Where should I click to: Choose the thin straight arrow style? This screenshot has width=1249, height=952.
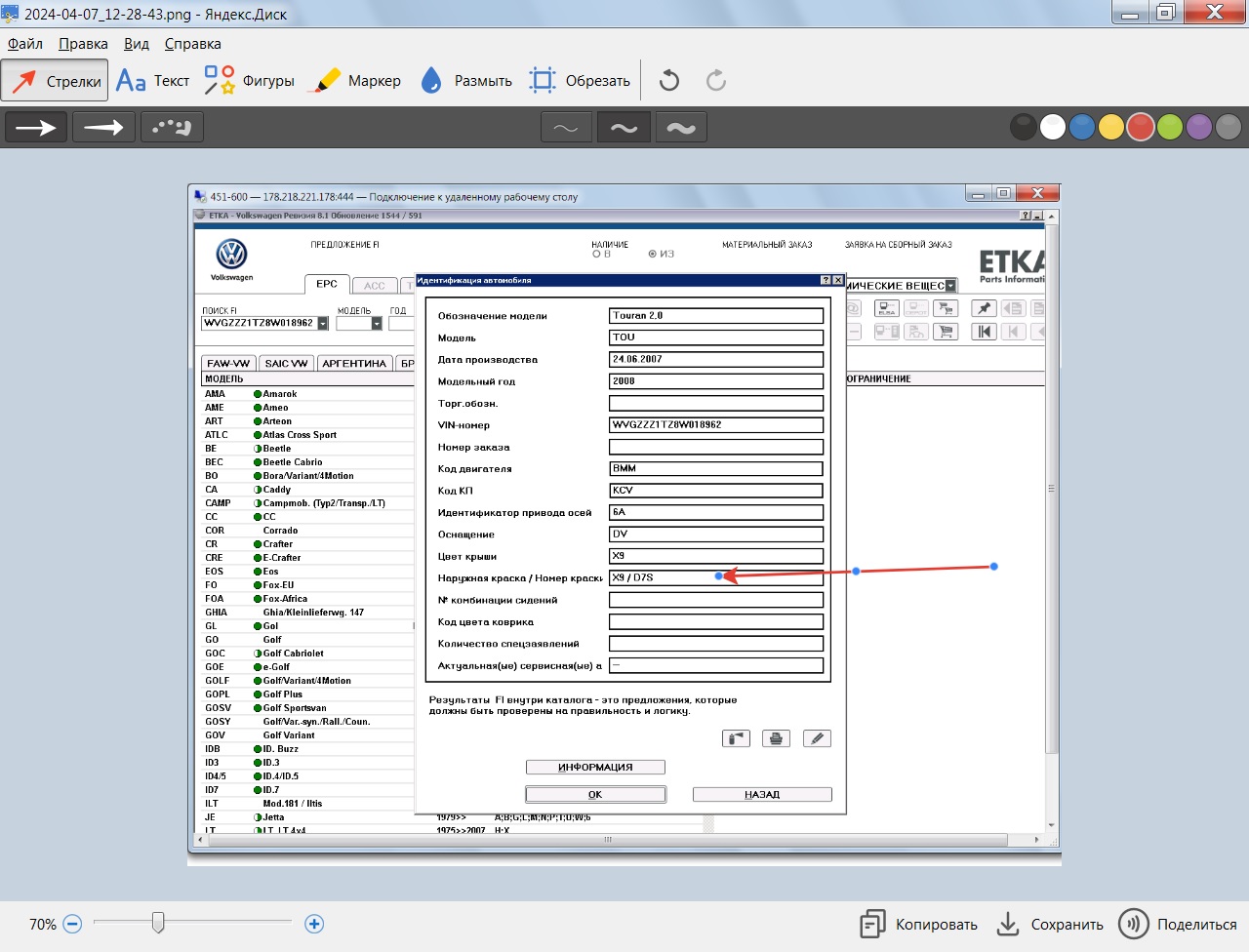tap(36, 127)
